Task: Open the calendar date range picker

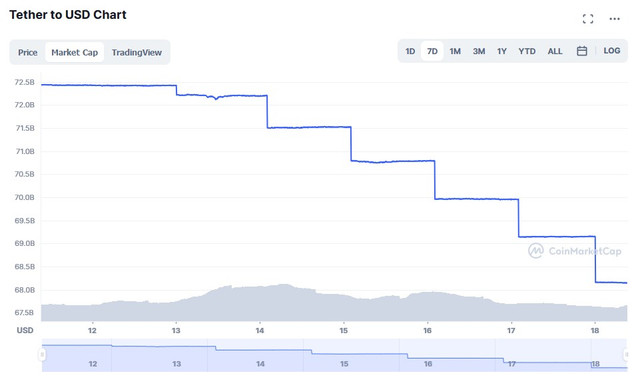Action: [x=582, y=51]
